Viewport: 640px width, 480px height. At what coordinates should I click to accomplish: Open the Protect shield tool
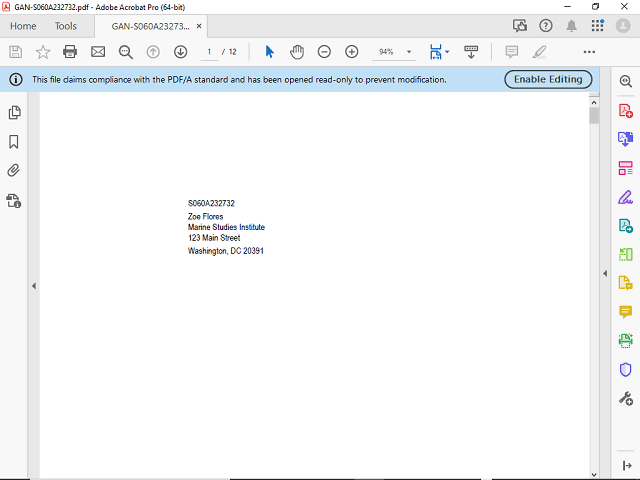pos(625,369)
